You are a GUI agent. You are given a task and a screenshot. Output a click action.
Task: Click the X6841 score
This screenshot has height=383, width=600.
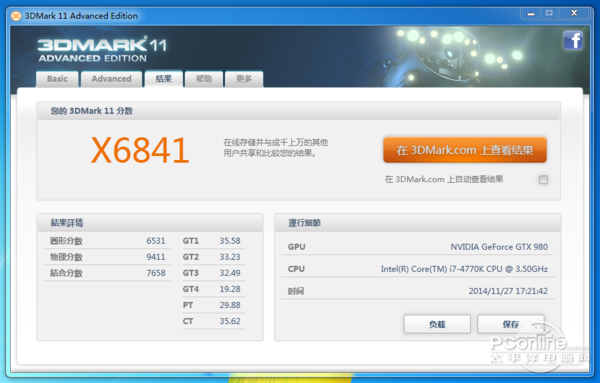point(140,150)
